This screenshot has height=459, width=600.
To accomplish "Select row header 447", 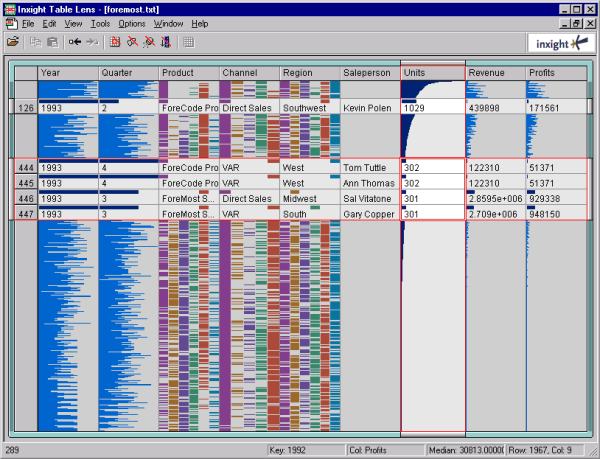I will tap(26, 214).
